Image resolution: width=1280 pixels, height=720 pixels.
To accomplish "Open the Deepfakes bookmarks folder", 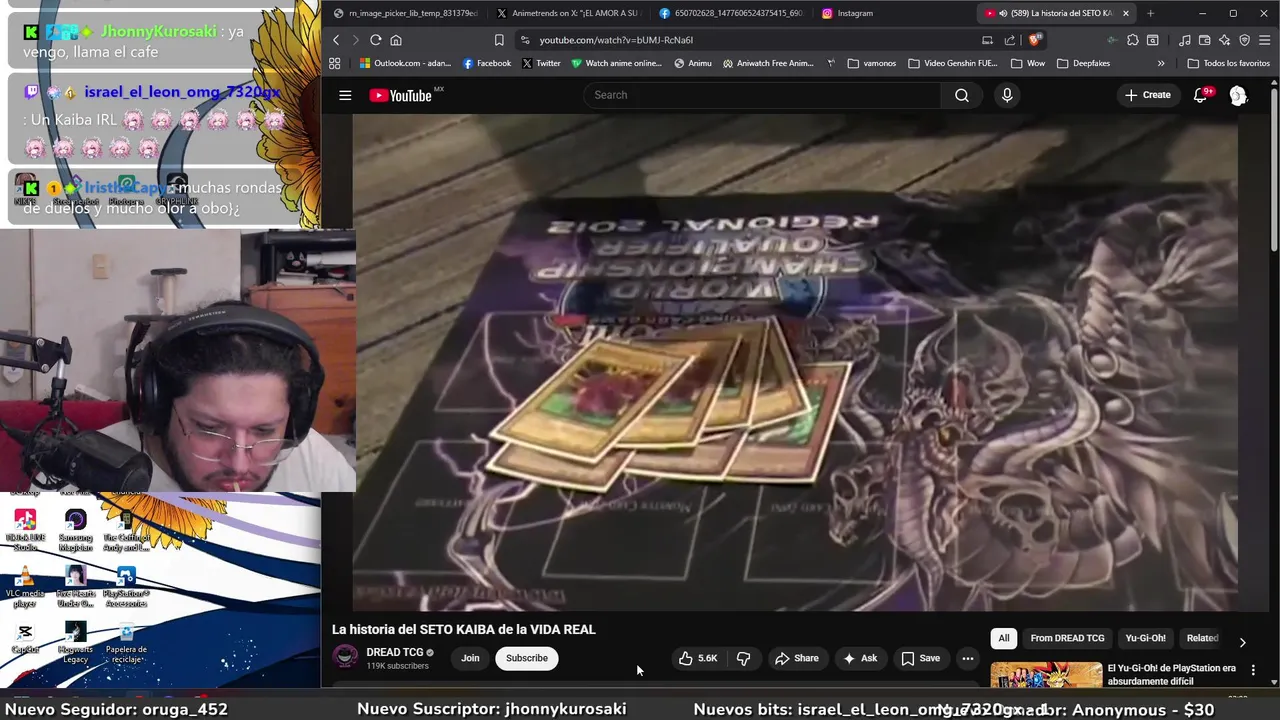I will click(1083, 63).
